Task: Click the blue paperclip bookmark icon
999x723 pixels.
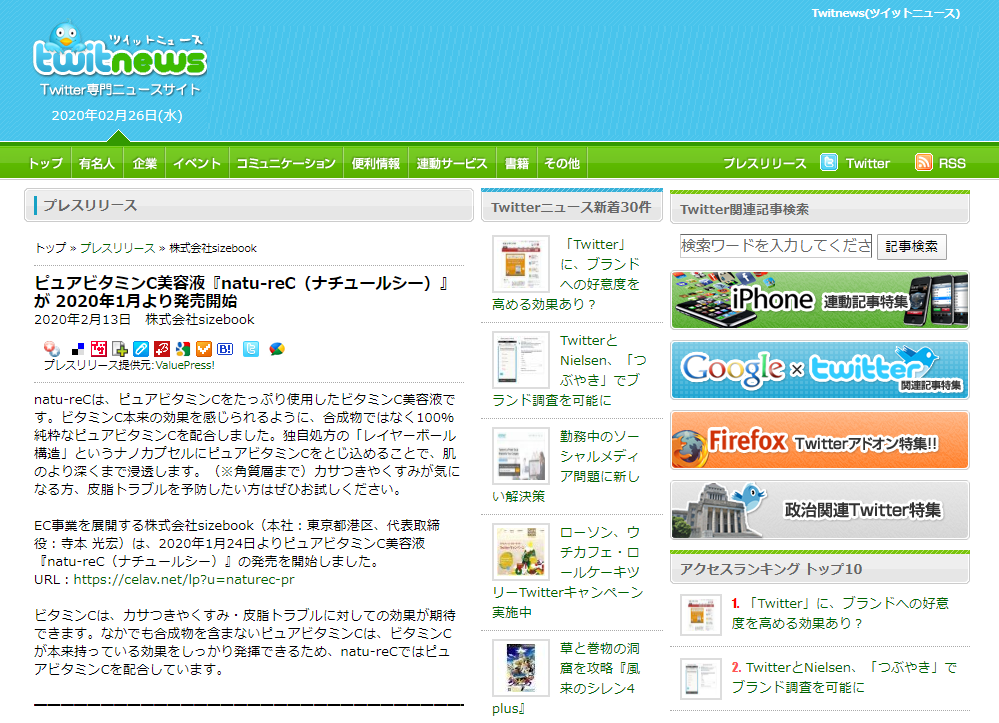Action: pos(141,349)
